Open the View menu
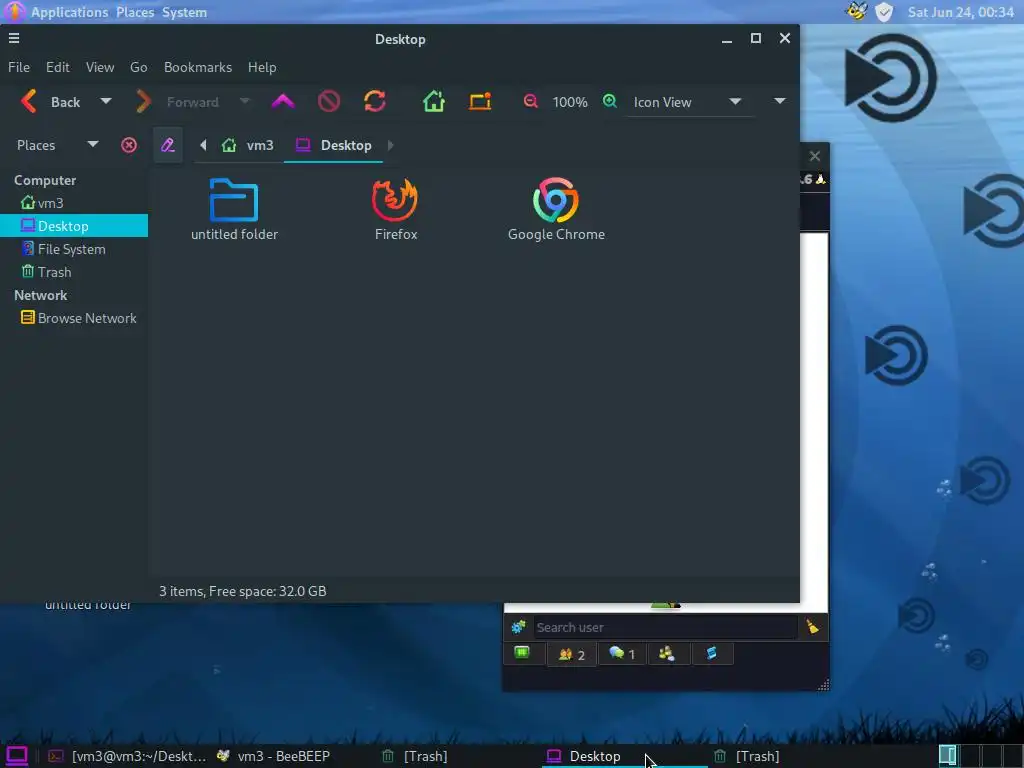Viewport: 1024px width, 768px height. click(100, 67)
